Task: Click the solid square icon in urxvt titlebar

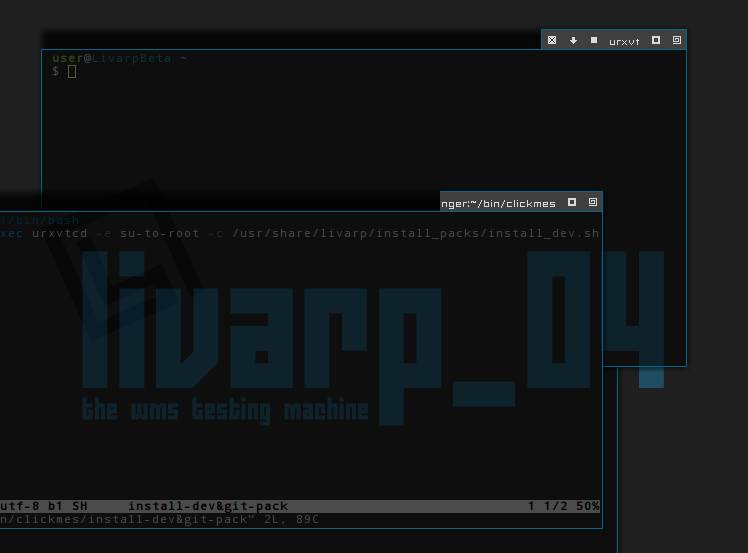Action: click(x=594, y=40)
